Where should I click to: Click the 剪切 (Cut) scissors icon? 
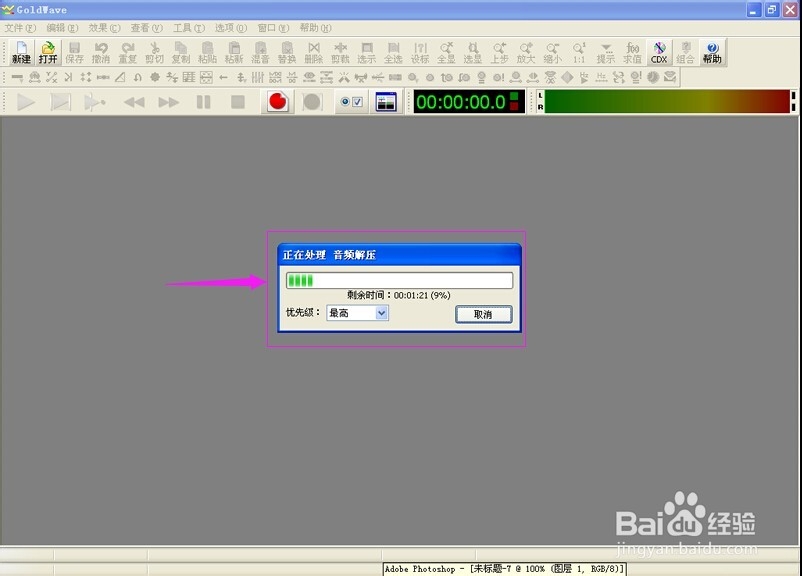154,53
